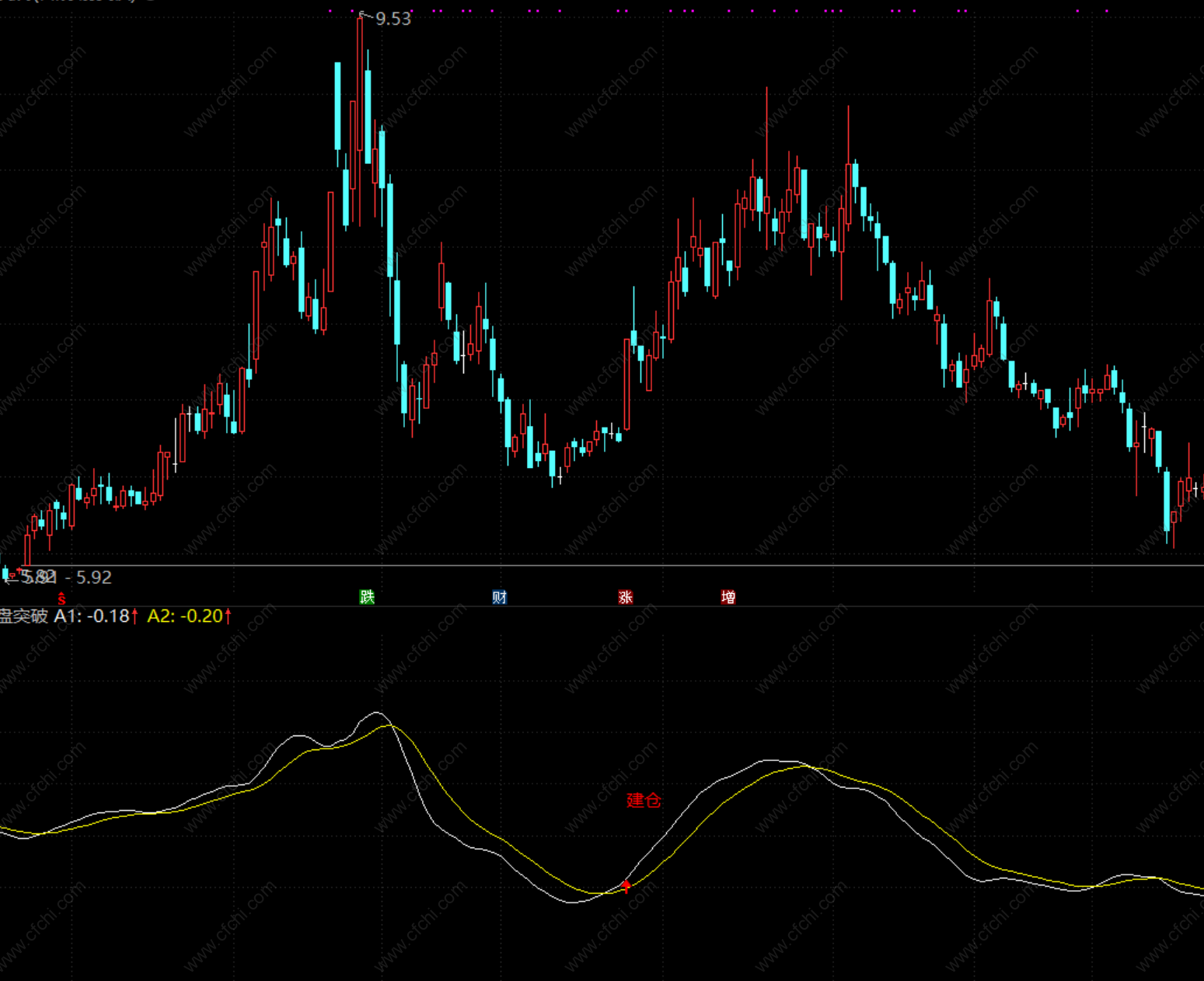Click the green 跌 event marker
The width and height of the screenshot is (1204, 981).
coord(367,596)
